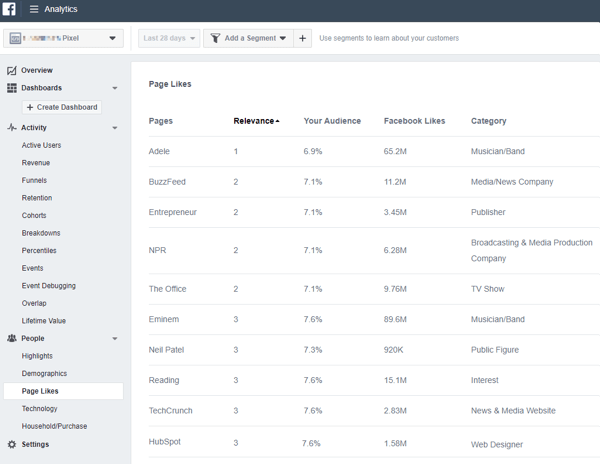Click the Activity pulse icon

click(x=12, y=127)
